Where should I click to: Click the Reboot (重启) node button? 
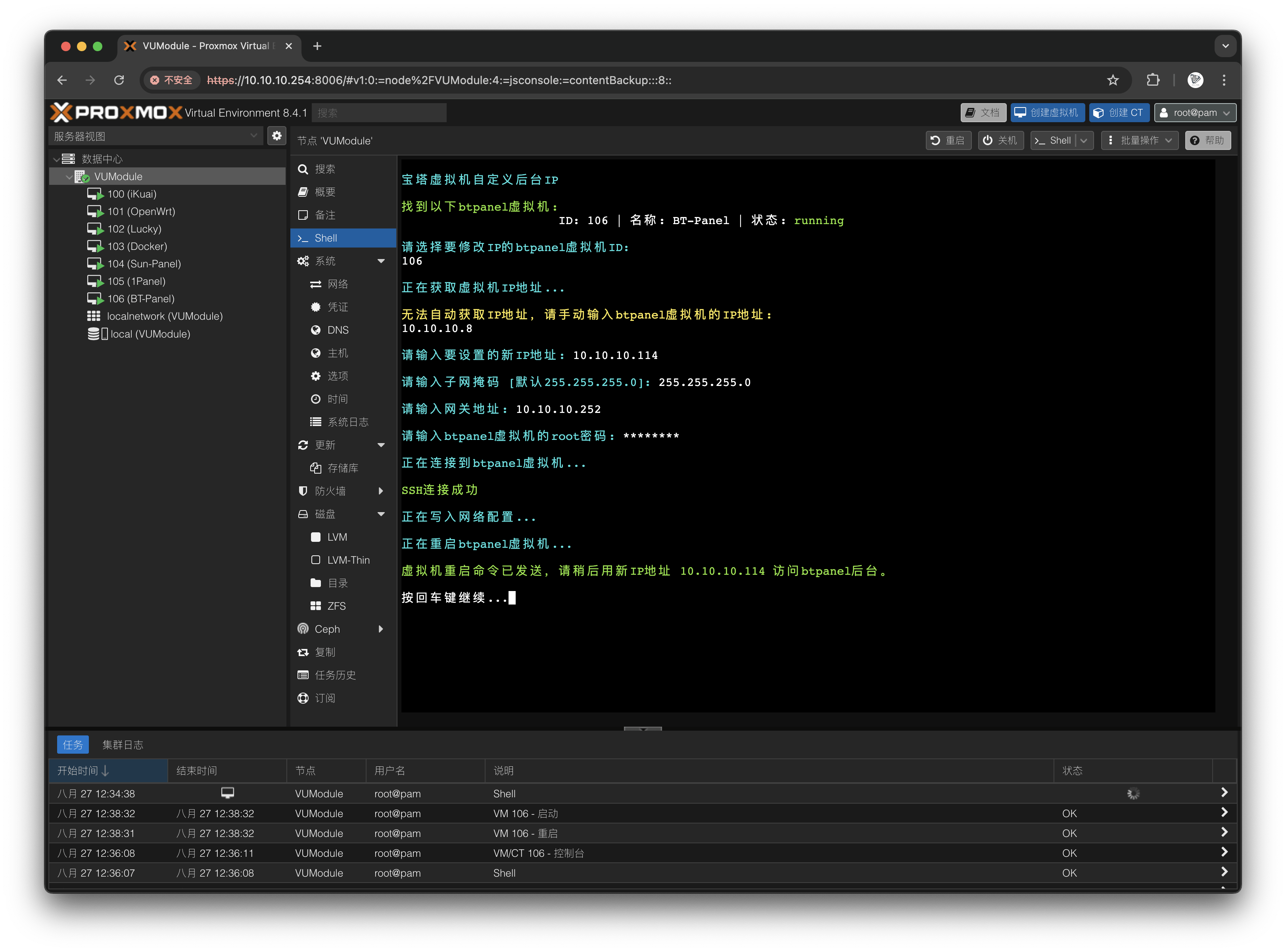(x=948, y=140)
